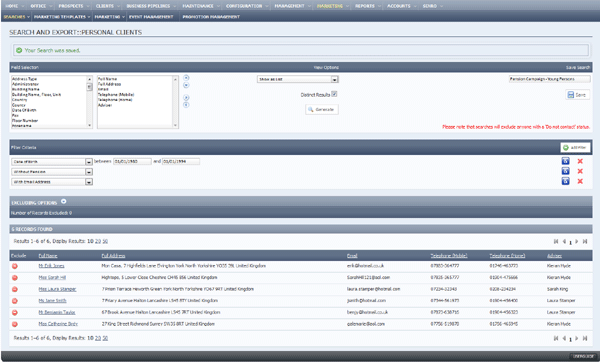Open the Configuration menu

point(246,6)
